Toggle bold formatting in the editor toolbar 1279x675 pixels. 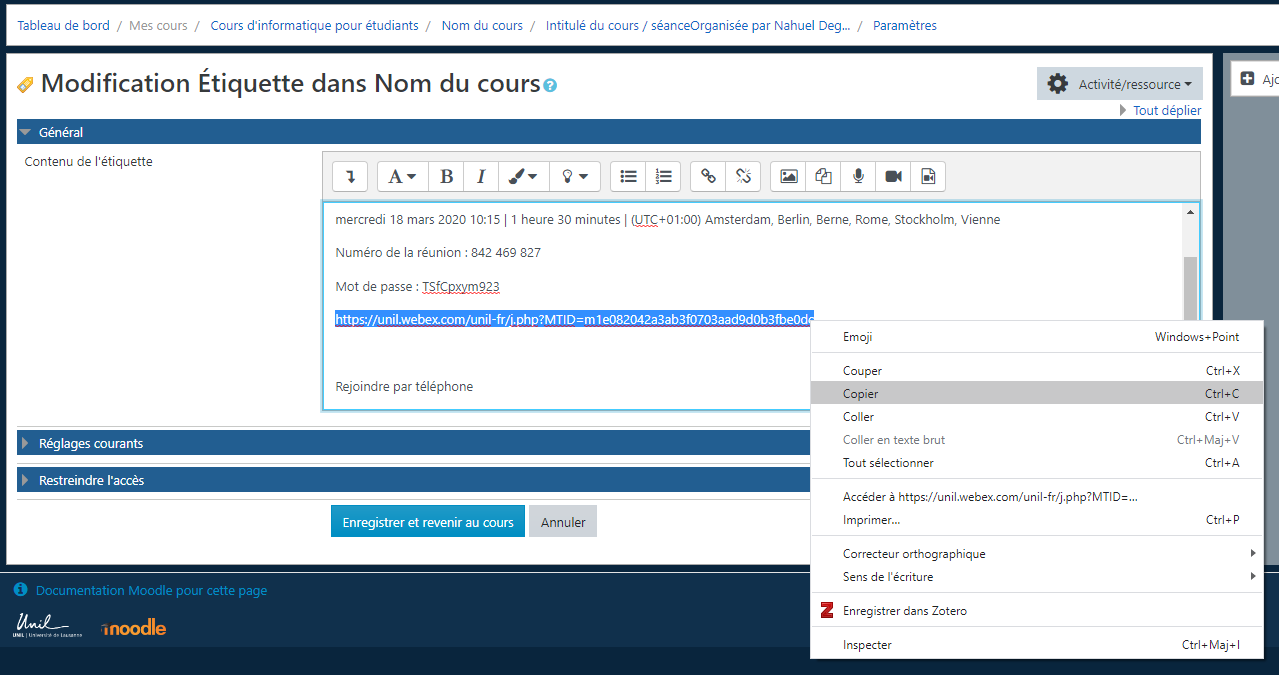(446, 176)
